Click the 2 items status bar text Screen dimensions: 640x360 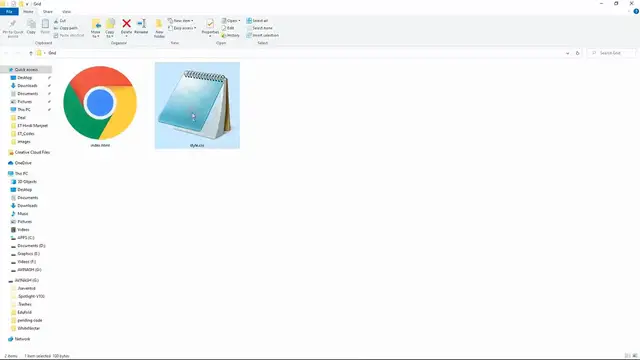coord(11,356)
